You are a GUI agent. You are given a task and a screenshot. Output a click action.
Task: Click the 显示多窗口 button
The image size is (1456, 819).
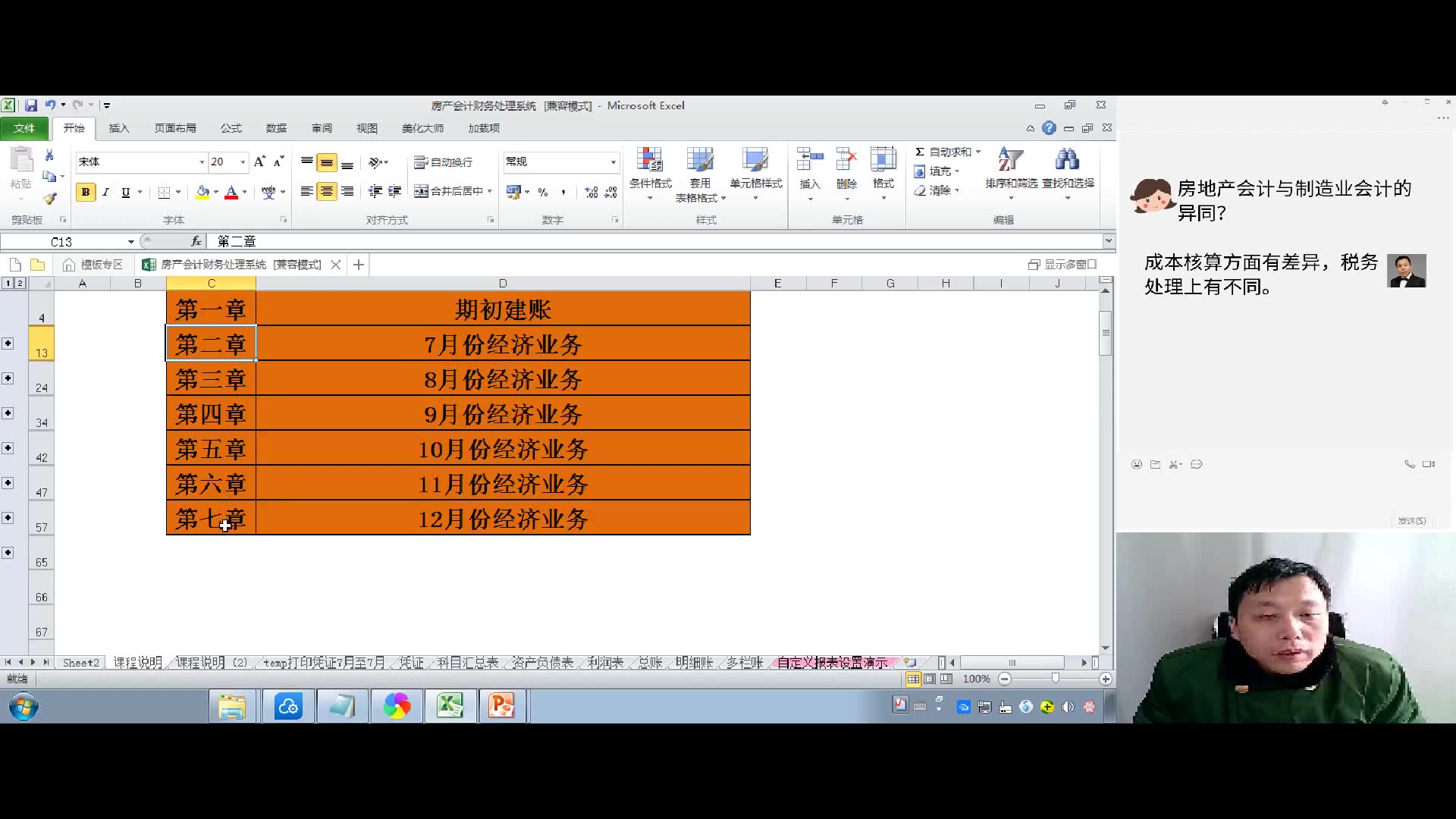pyautogui.click(x=1062, y=265)
